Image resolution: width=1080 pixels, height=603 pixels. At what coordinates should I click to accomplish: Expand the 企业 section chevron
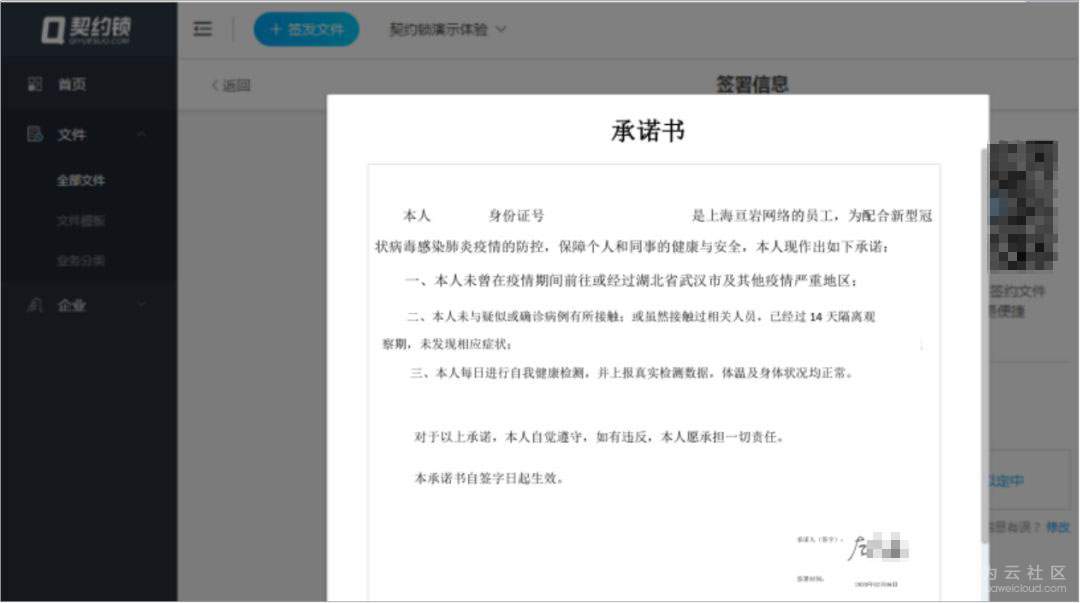click(141, 305)
